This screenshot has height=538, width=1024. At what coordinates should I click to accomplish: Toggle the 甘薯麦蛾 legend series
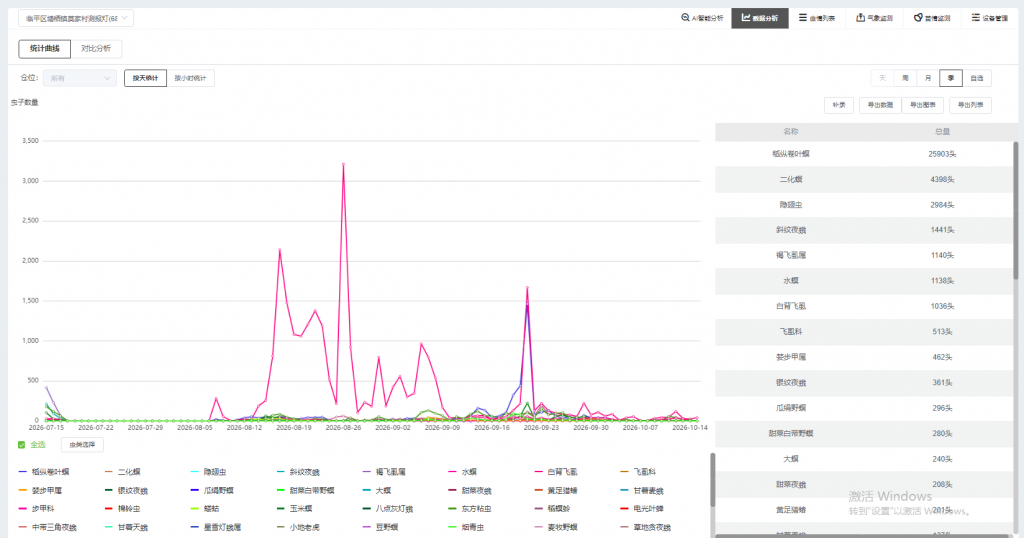tap(642, 490)
